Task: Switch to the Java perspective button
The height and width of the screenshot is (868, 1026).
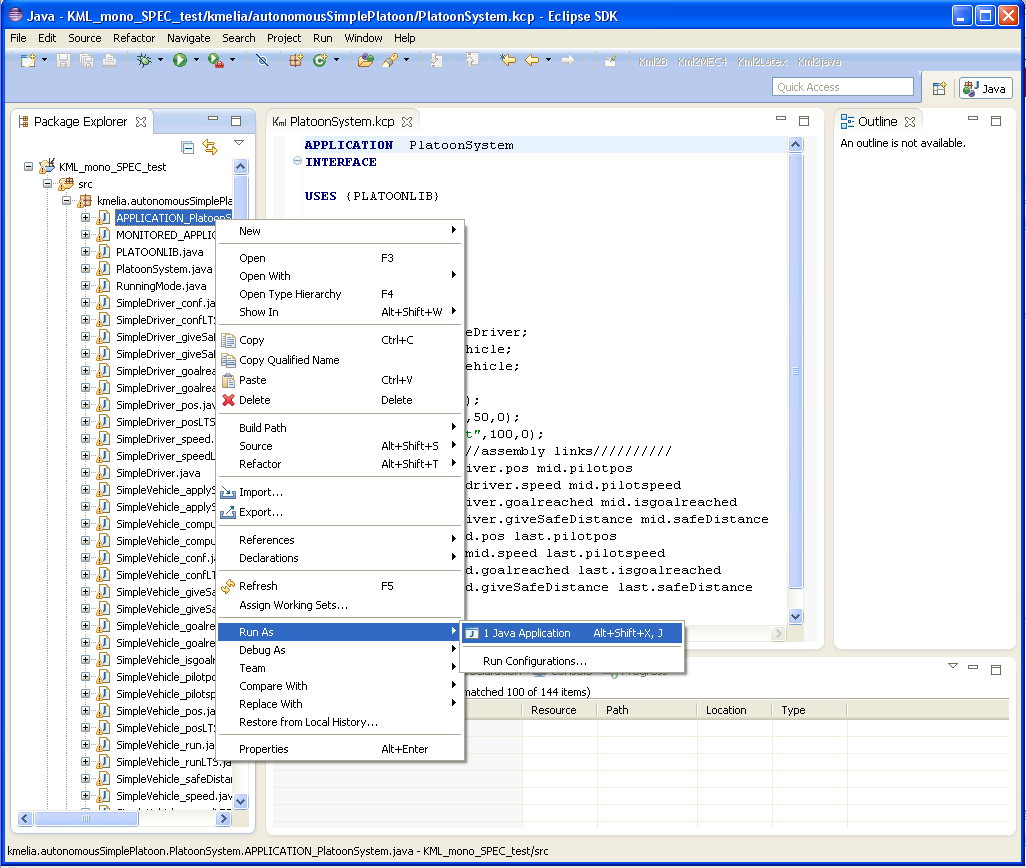Action: 985,88
